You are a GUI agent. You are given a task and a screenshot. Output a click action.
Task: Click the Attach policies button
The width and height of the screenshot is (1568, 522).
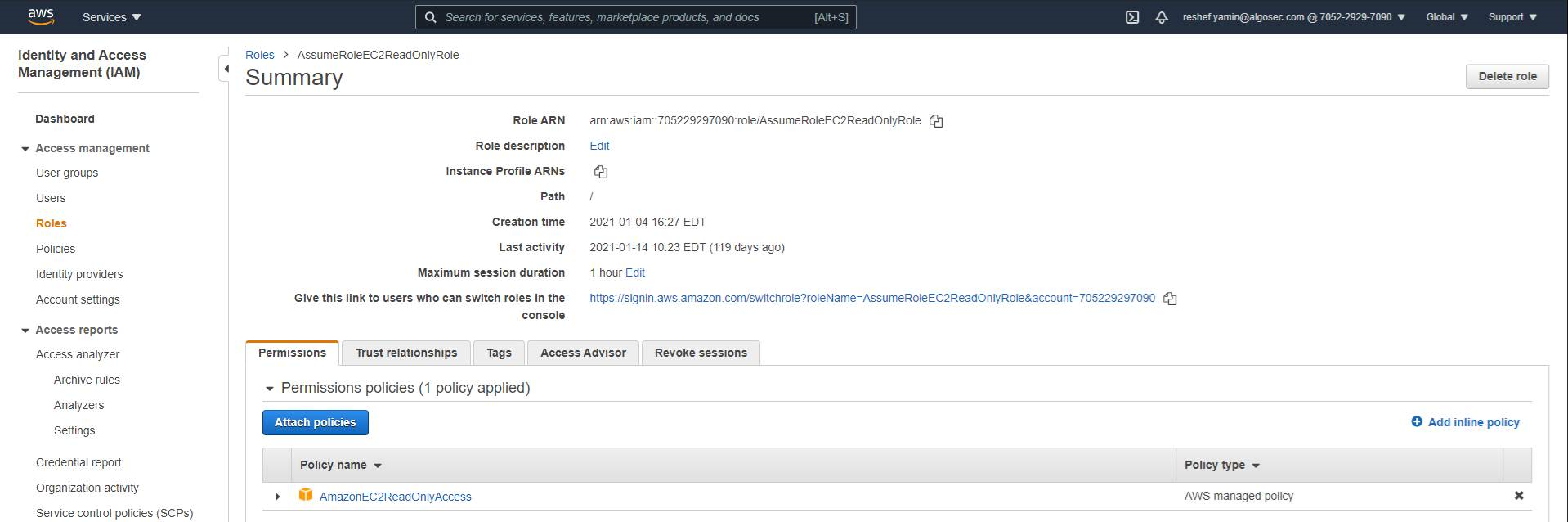point(315,422)
